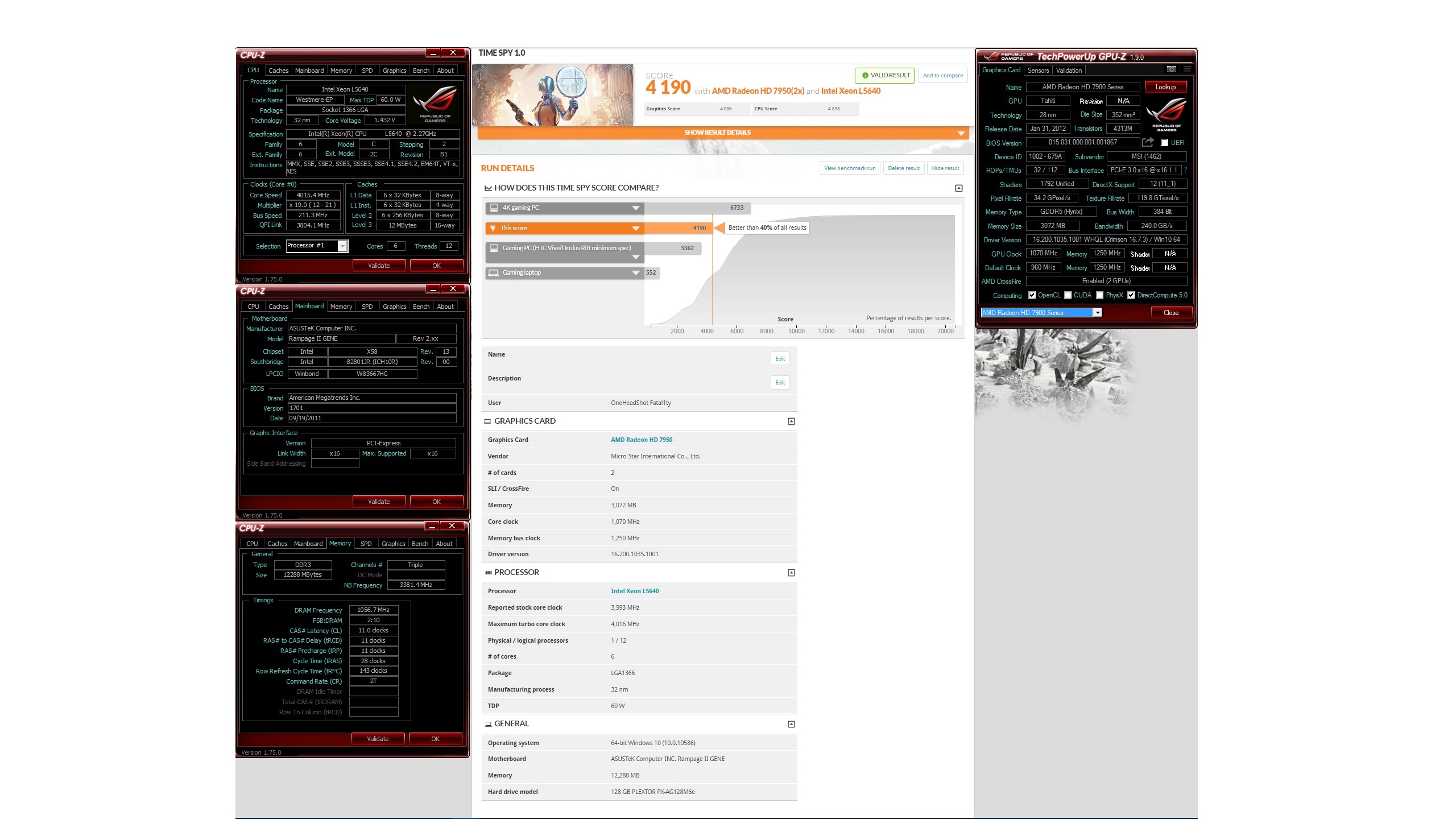Click the Time Spy benchmark thumbnail image
Image resolution: width=1456 pixels, height=819 pixels.
553,94
